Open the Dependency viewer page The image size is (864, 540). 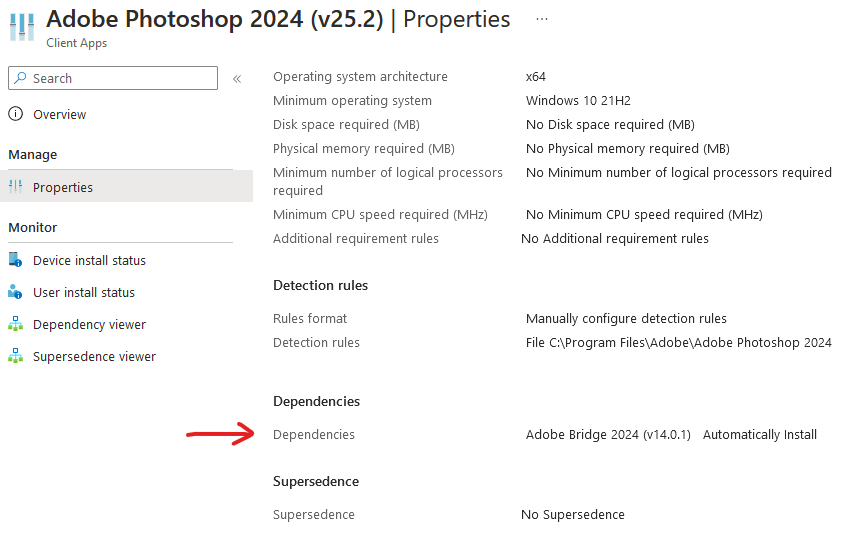(x=89, y=324)
